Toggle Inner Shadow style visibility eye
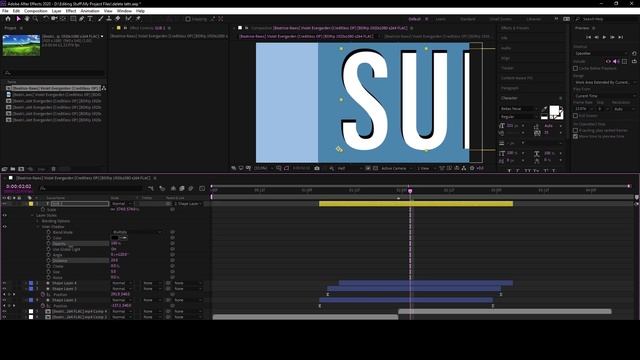The width and height of the screenshot is (640, 360). [x=4, y=227]
